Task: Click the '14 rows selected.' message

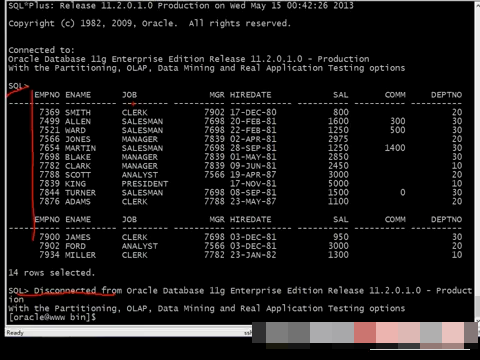Action: pos(52,273)
